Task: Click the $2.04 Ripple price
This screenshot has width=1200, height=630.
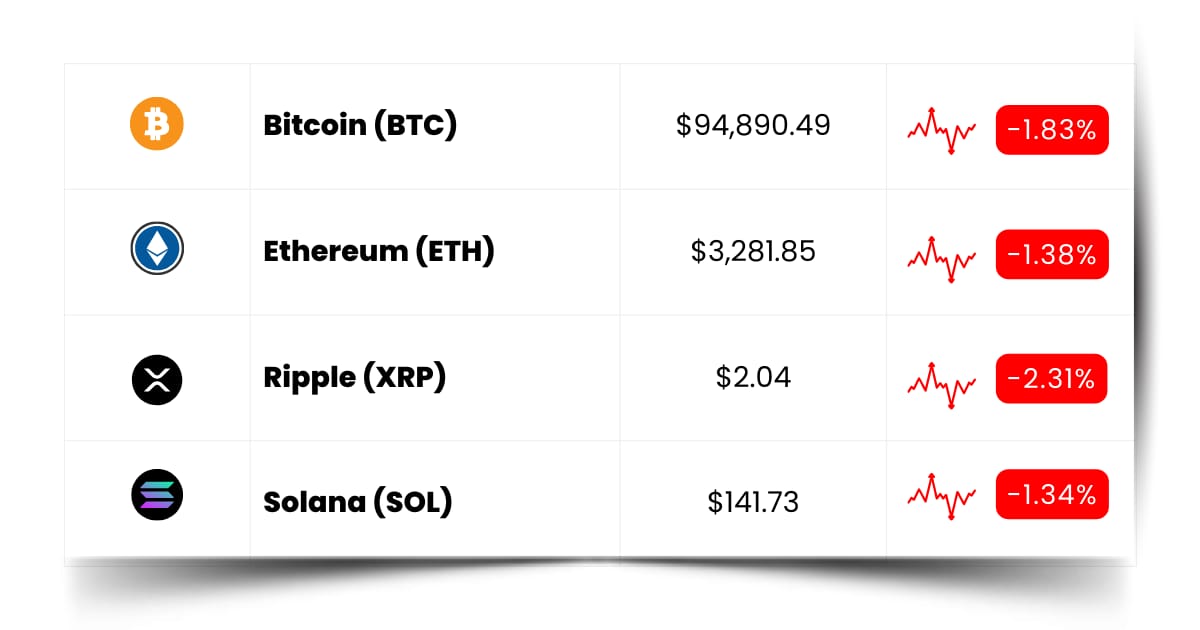Action: pos(753,377)
